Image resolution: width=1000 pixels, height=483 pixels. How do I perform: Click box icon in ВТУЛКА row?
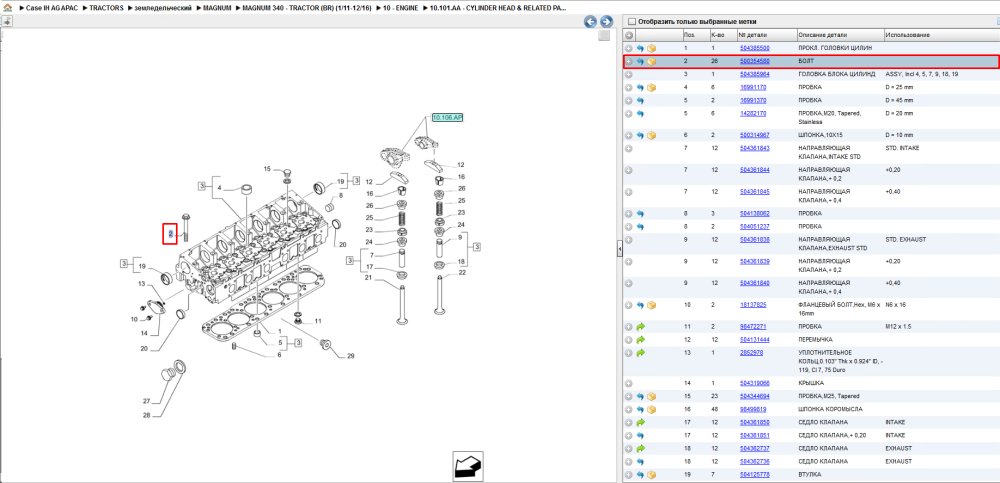pyautogui.click(x=652, y=475)
